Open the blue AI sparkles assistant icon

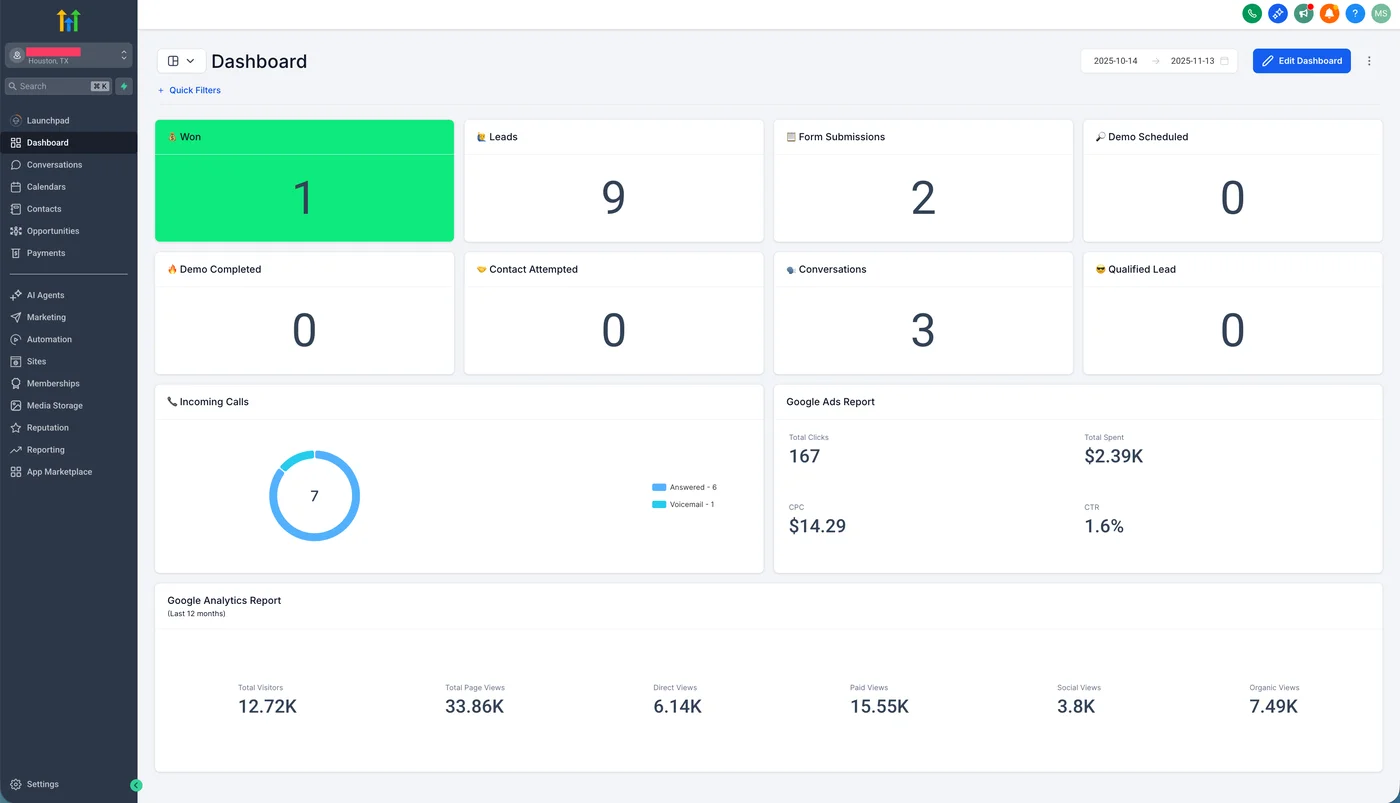(1277, 13)
